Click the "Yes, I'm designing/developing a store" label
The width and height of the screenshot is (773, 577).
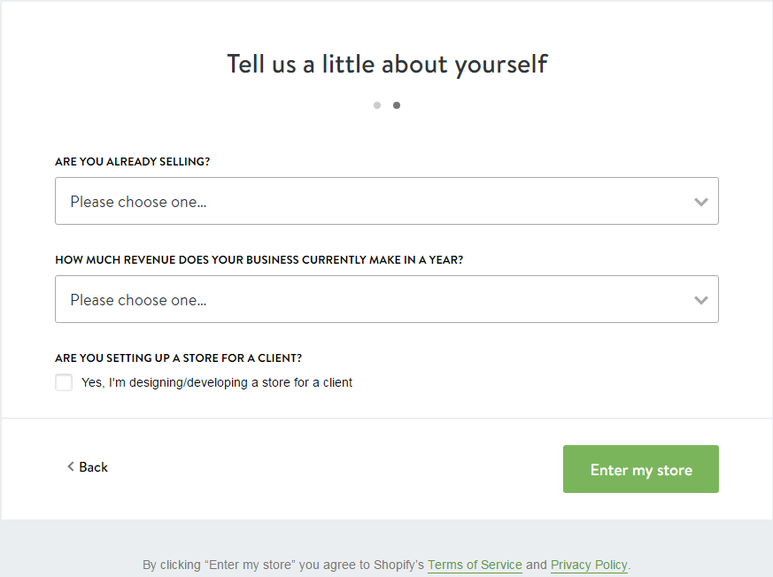click(x=217, y=382)
